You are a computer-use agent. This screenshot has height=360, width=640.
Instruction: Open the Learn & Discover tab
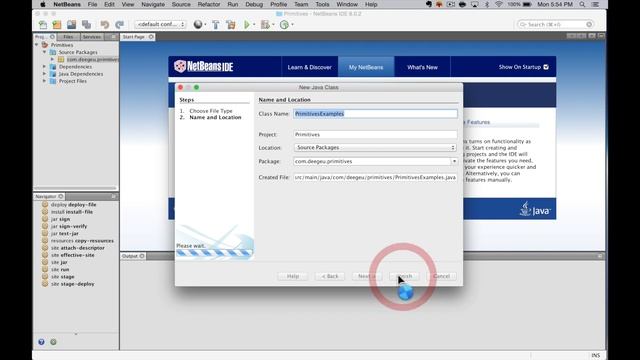pyautogui.click(x=309, y=67)
